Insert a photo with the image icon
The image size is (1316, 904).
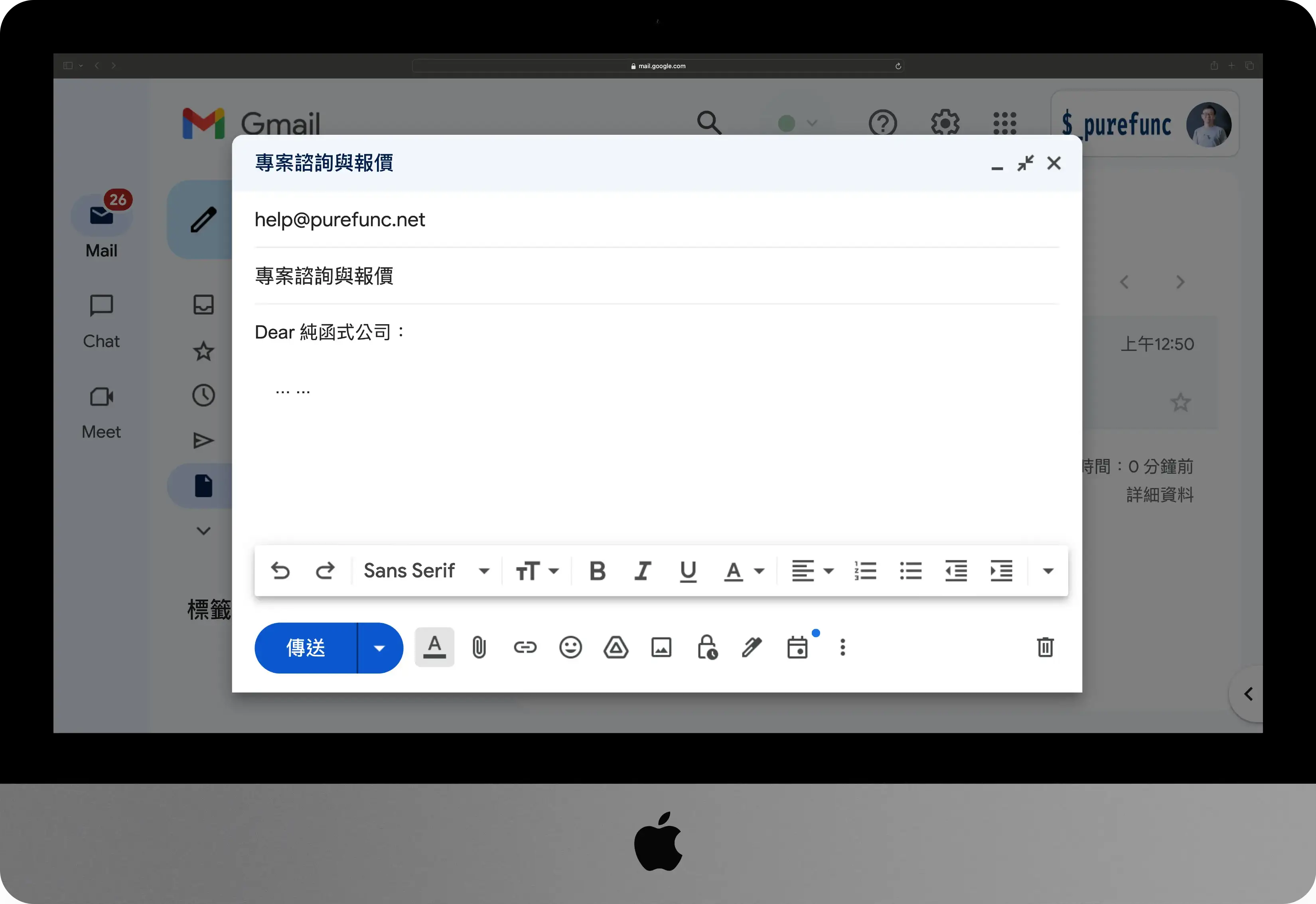tap(661, 647)
